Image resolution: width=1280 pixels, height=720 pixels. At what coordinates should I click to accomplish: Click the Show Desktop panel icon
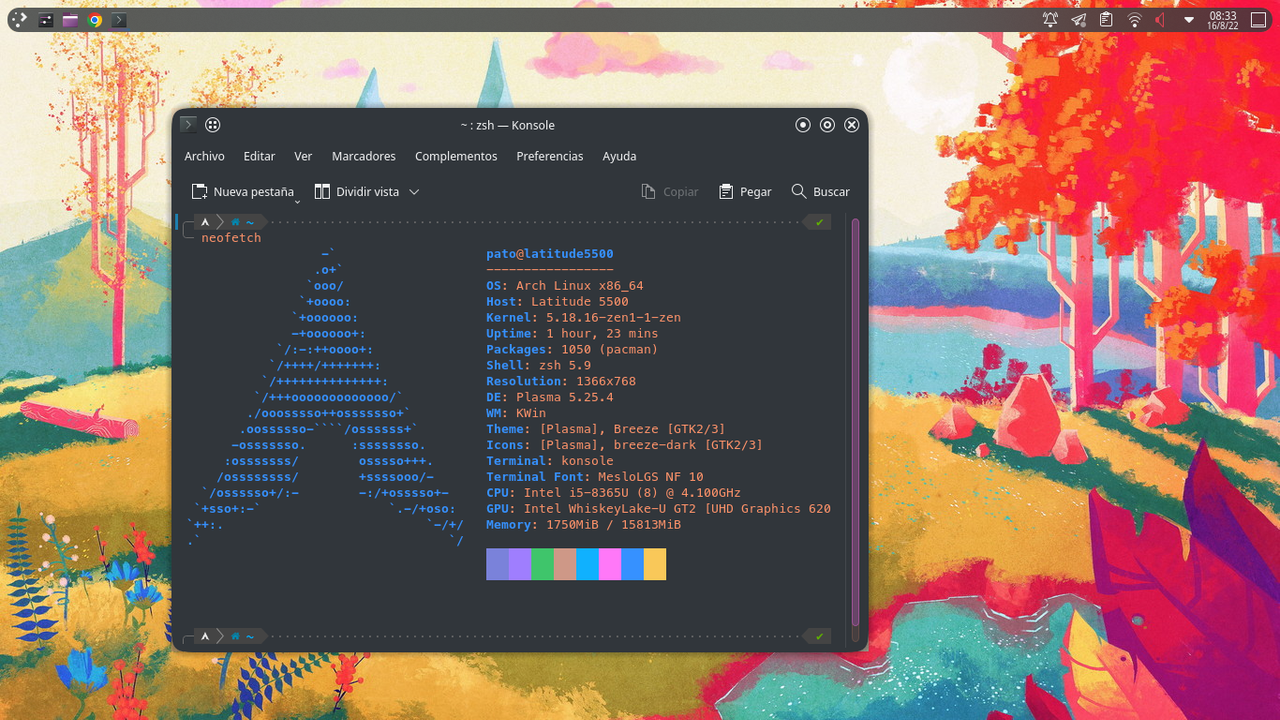coord(1259,20)
